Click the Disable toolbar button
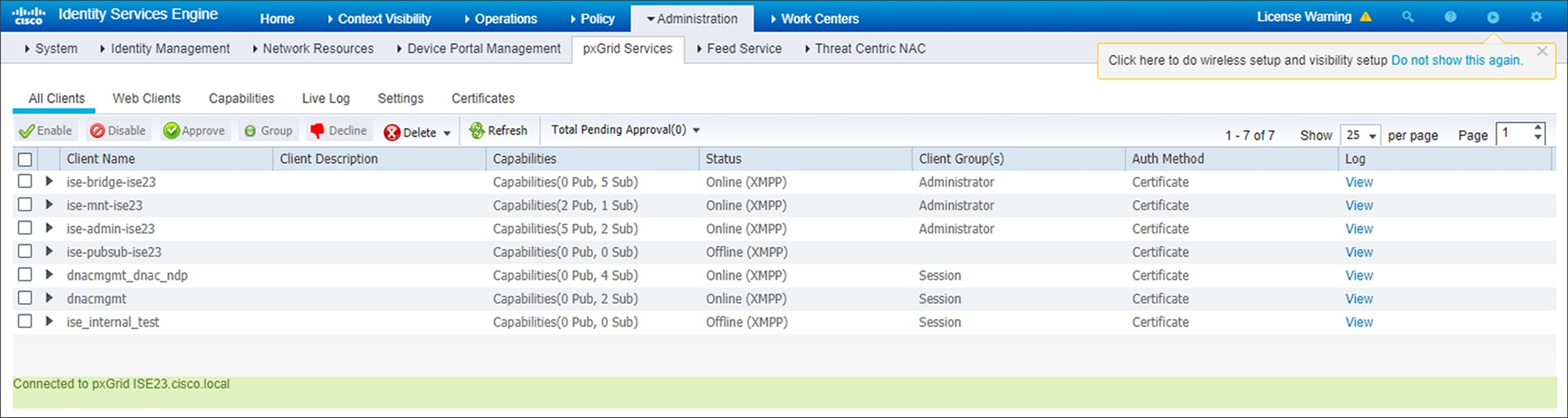This screenshot has height=418, width=1568. tap(117, 130)
